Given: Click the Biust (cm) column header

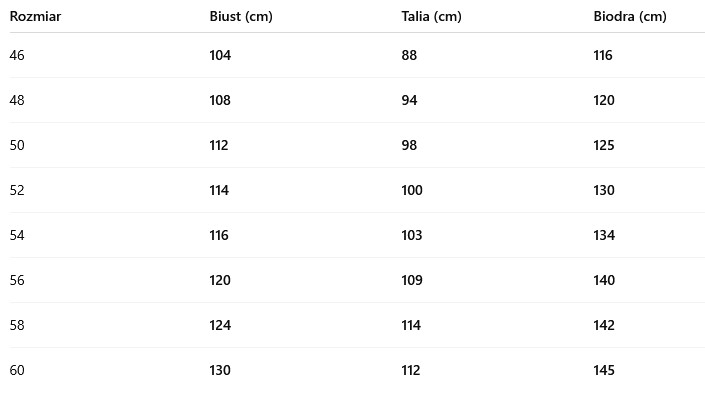Looking at the screenshot, I should [x=241, y=17].
